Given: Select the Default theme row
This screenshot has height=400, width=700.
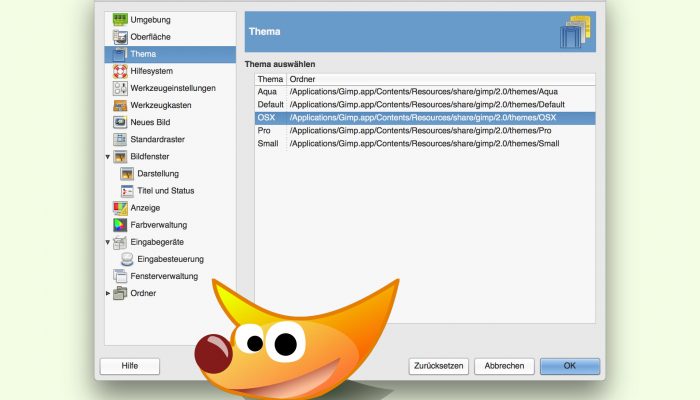Looking at the screenshot, I should 425,105.
